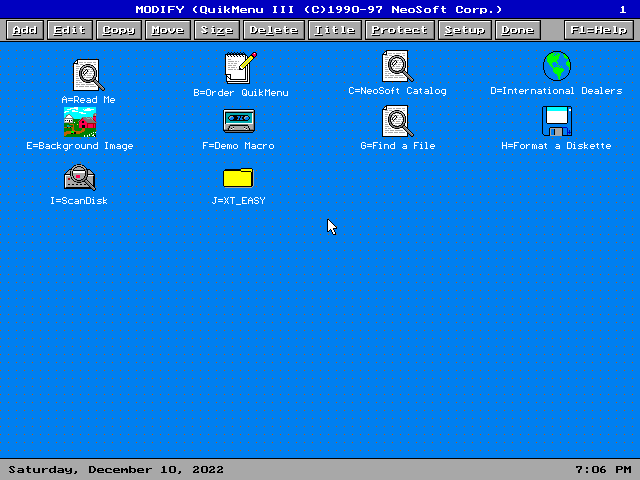Select the Format a Diskette floppy icon

pos(557,121)
